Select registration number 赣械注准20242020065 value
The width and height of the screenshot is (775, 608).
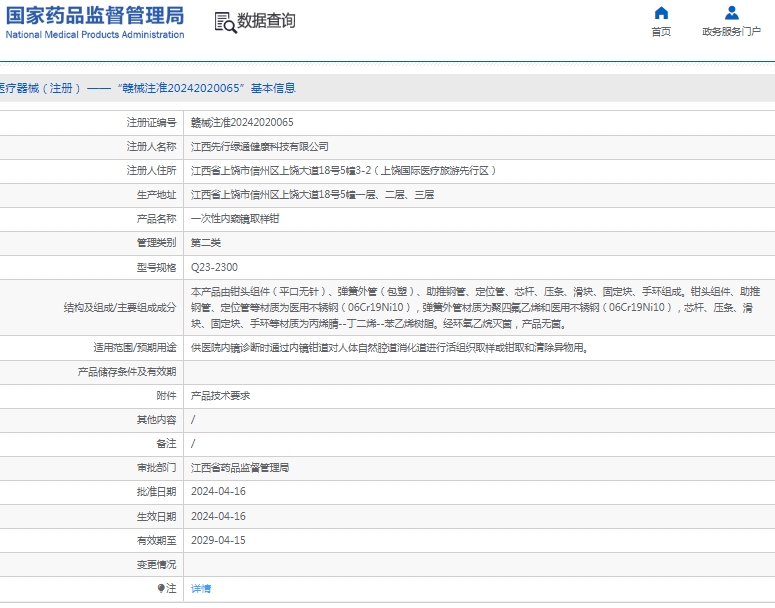(x=242, y=122)
